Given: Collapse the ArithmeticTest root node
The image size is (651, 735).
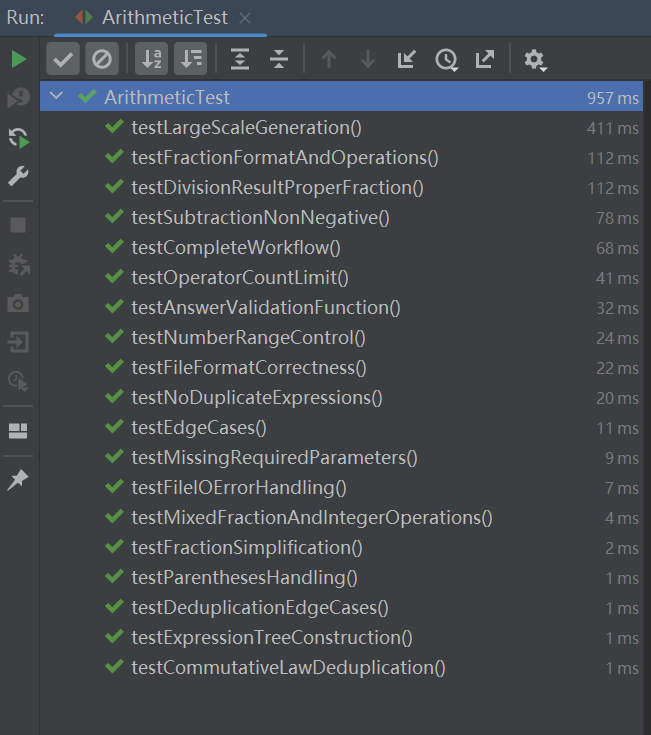Looking at the screenshot, I should (56, 96).
